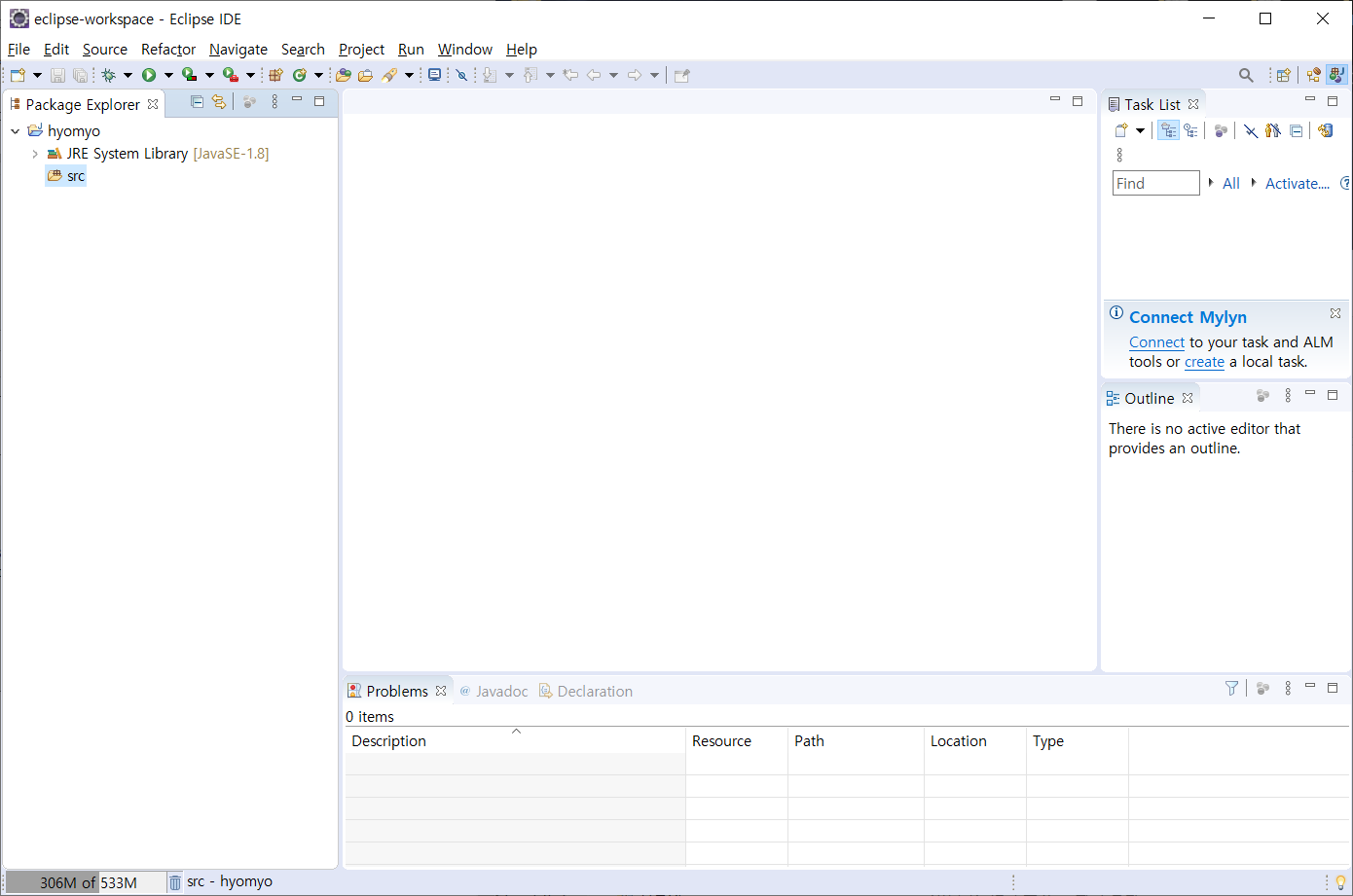This screenshot has height=896, width=1353.
Task: Open the New Task dropdown arrow
Action: click(x=1140, y=130)
